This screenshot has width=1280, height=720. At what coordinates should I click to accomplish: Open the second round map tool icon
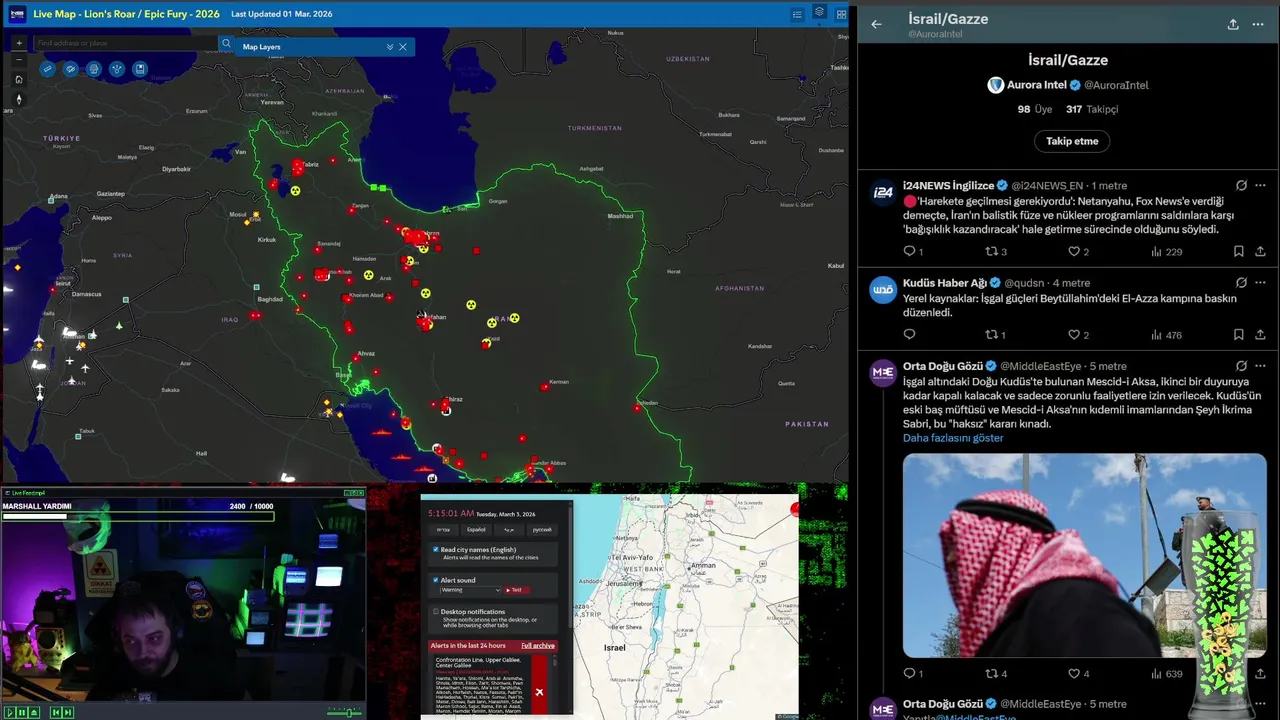point(70,69)
